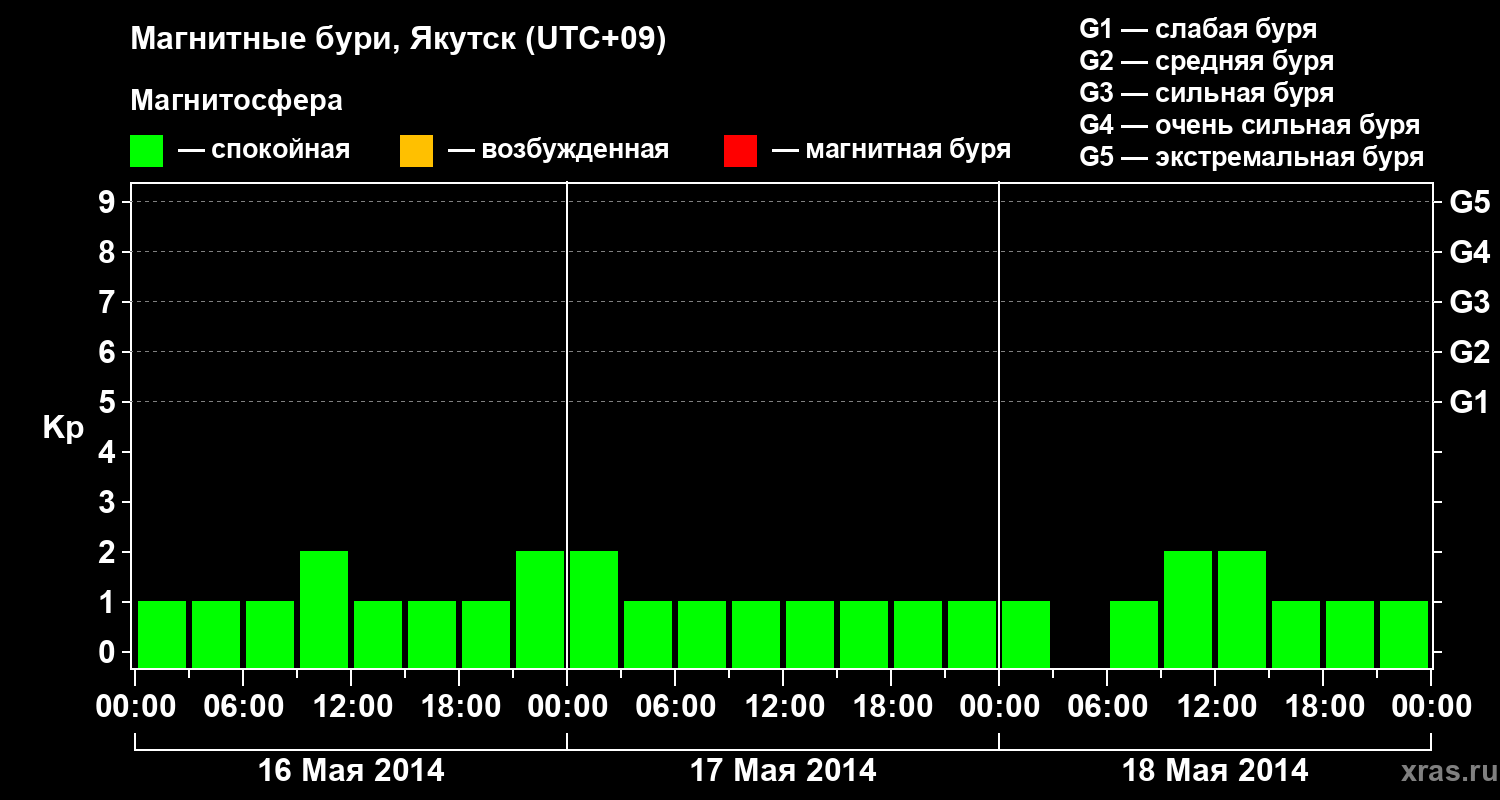Click the '18 Мая 2014' date label
The height and width of the screenshot is (800, 1500).
1215,770
